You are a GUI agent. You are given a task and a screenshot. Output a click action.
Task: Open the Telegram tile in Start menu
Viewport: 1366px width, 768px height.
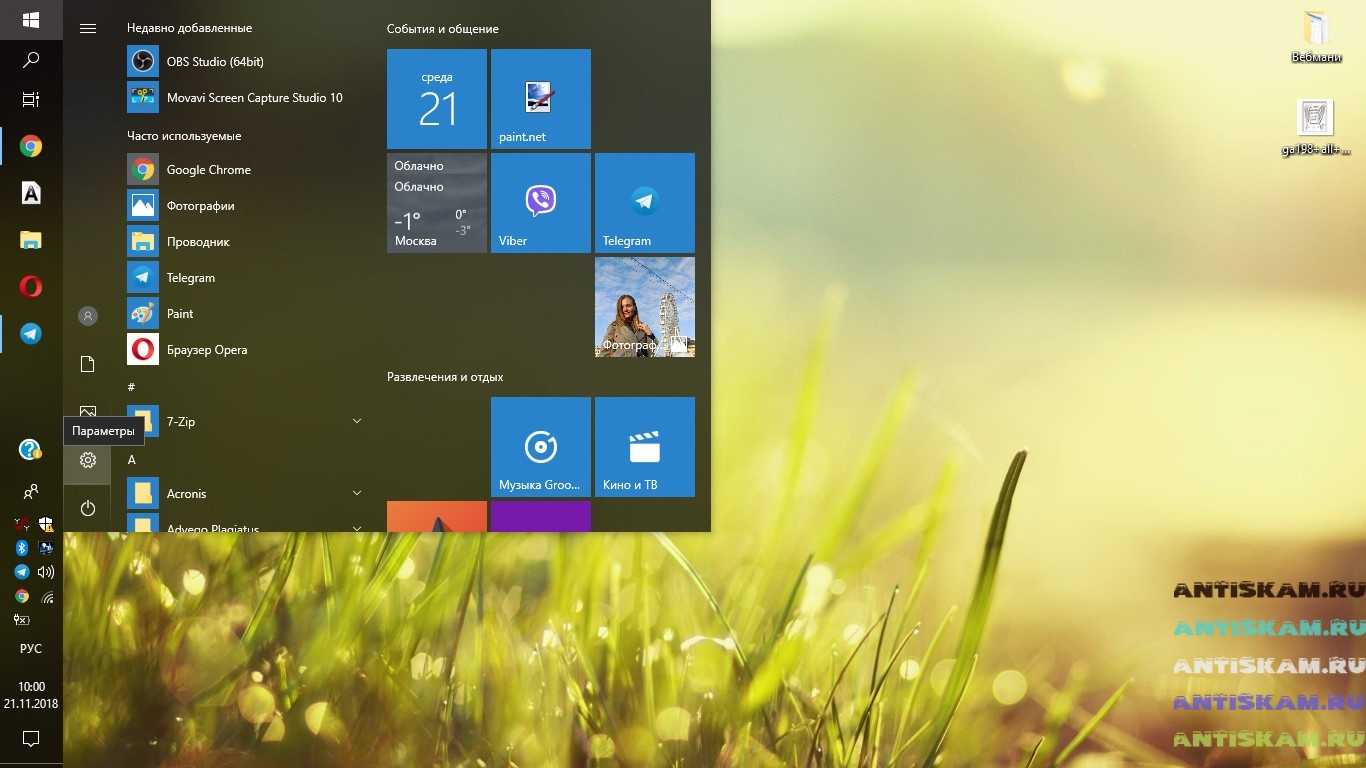[644, 203]
